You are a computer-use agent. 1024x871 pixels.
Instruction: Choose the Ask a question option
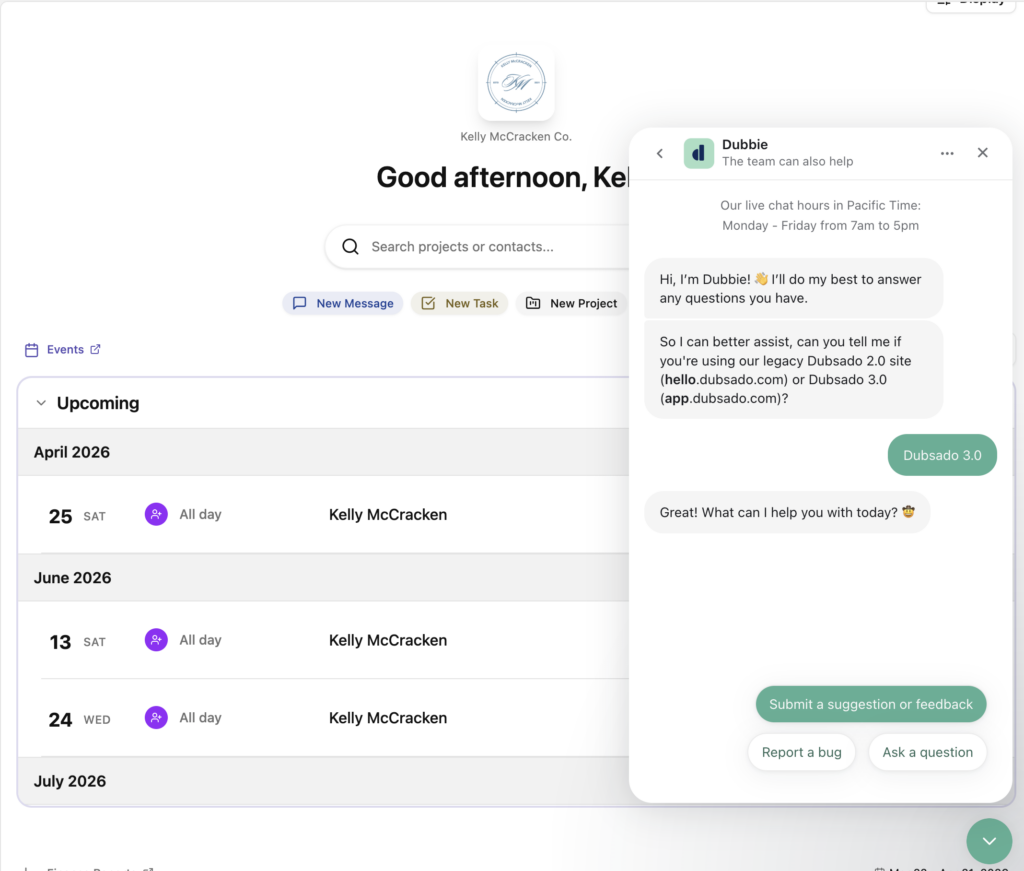click(x=927, y=752)
